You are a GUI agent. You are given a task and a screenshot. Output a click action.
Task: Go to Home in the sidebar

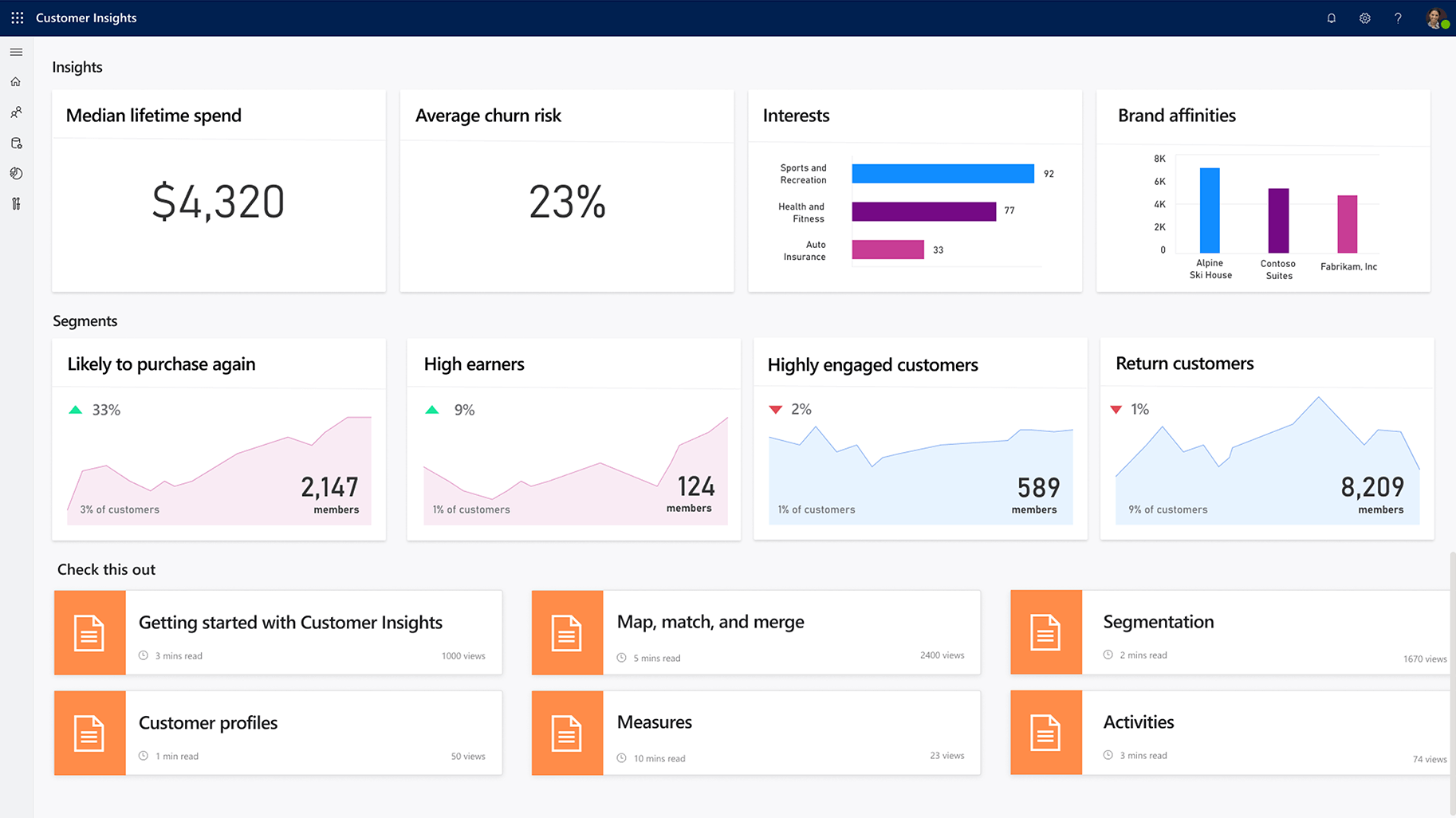click(x=16, y=82)
